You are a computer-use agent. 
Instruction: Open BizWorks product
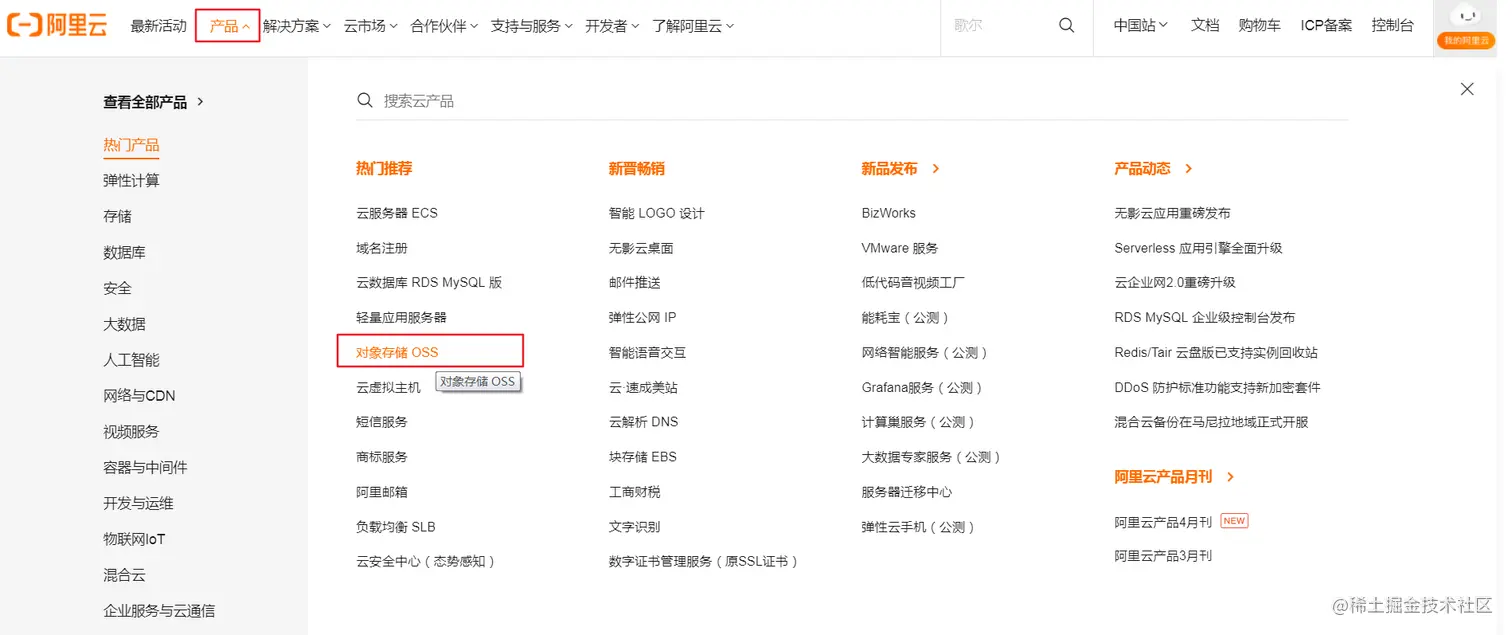pos(889,213)
